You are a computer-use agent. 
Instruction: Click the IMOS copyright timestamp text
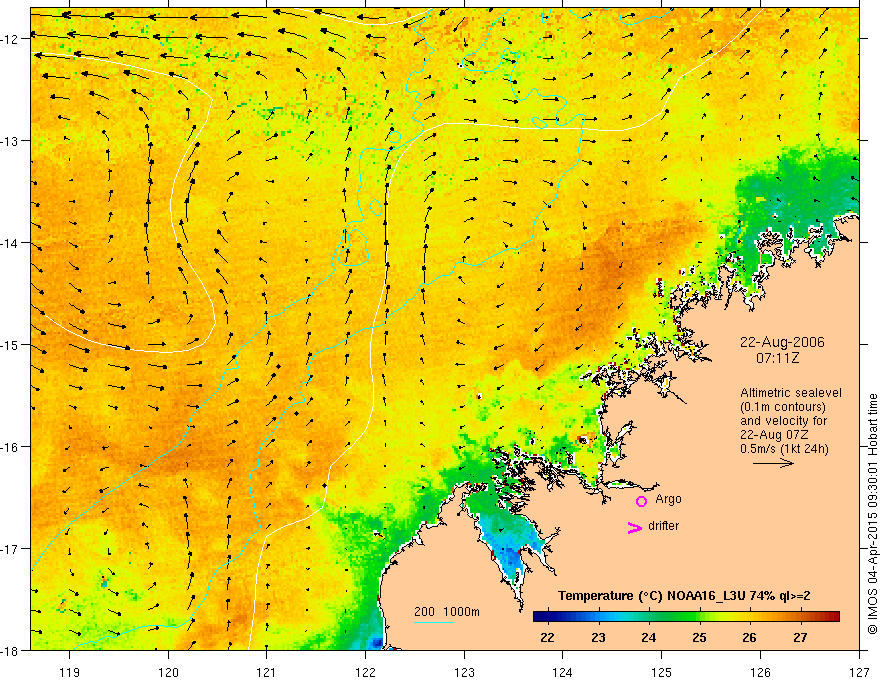point(873,514)
